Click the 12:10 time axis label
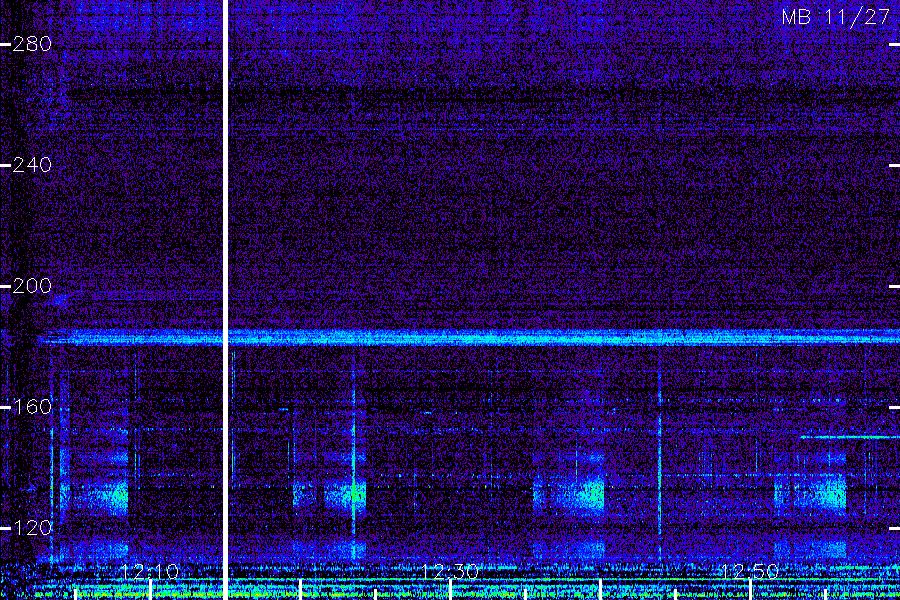 (x=150, y=572)
